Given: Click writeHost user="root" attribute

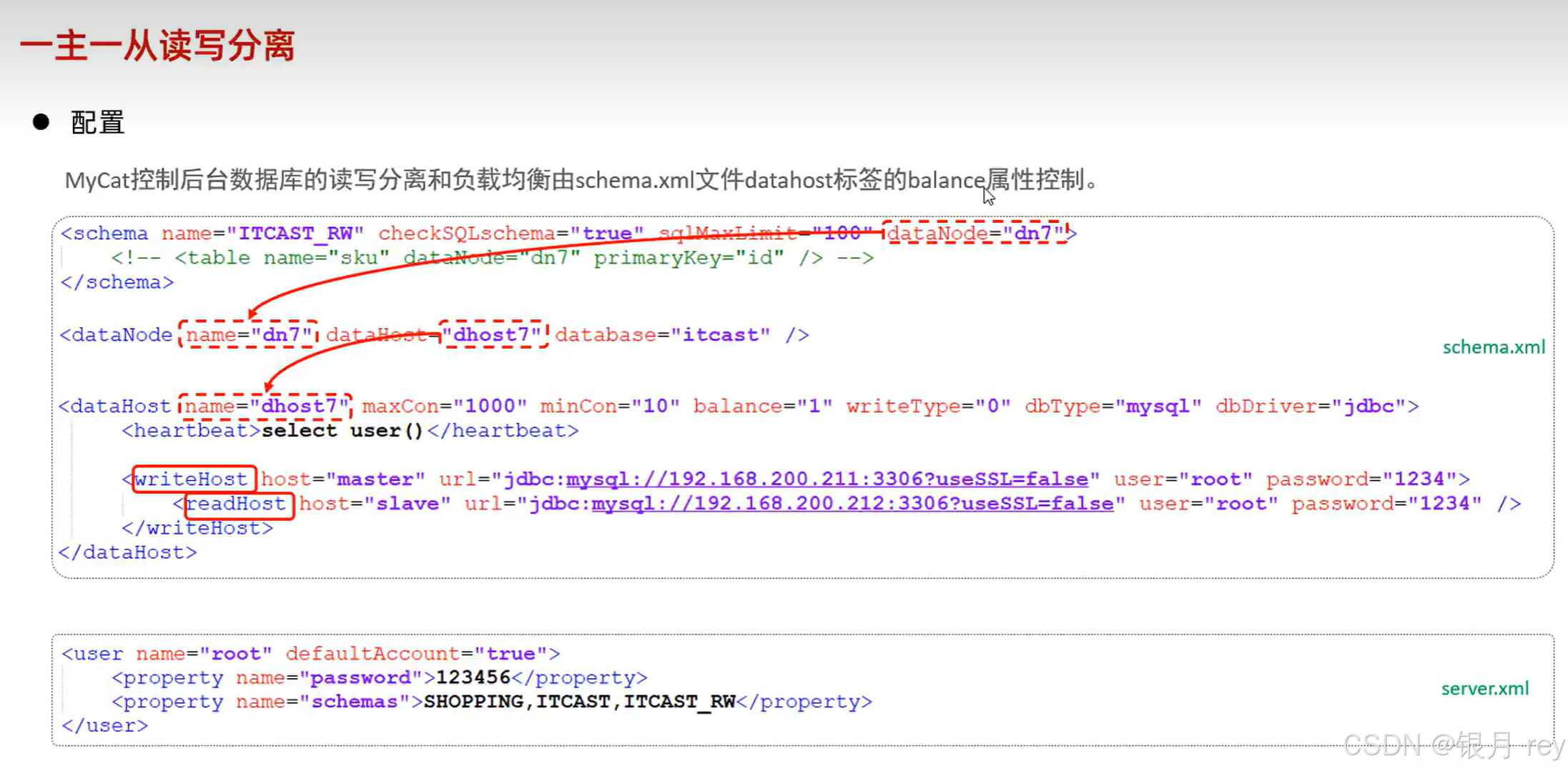Looking at the screenshot, I should (x=1183, y=479).
